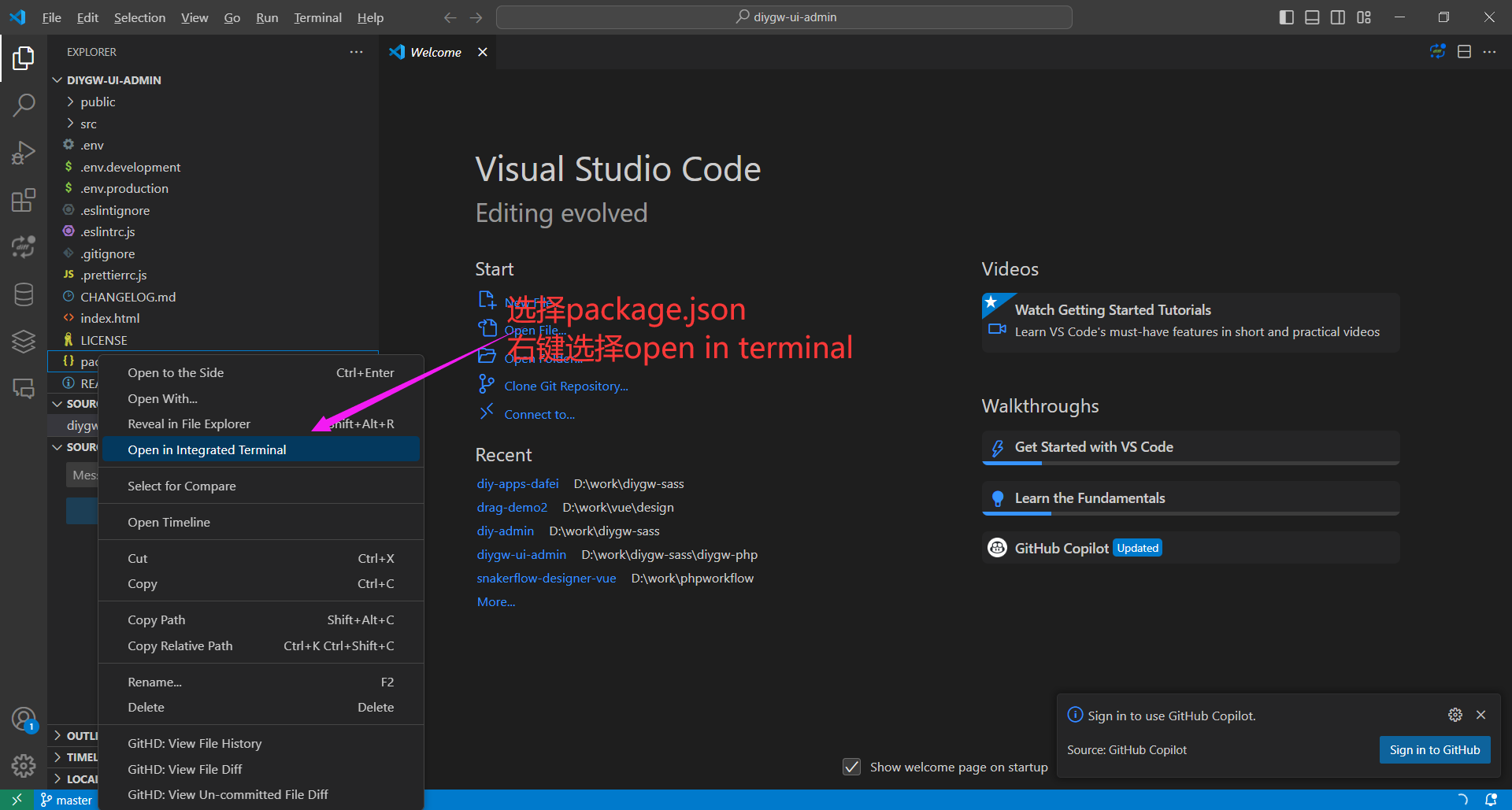Open the Accounts icon with badge
The image size is (1512, 810).
[x=24, y=719]
